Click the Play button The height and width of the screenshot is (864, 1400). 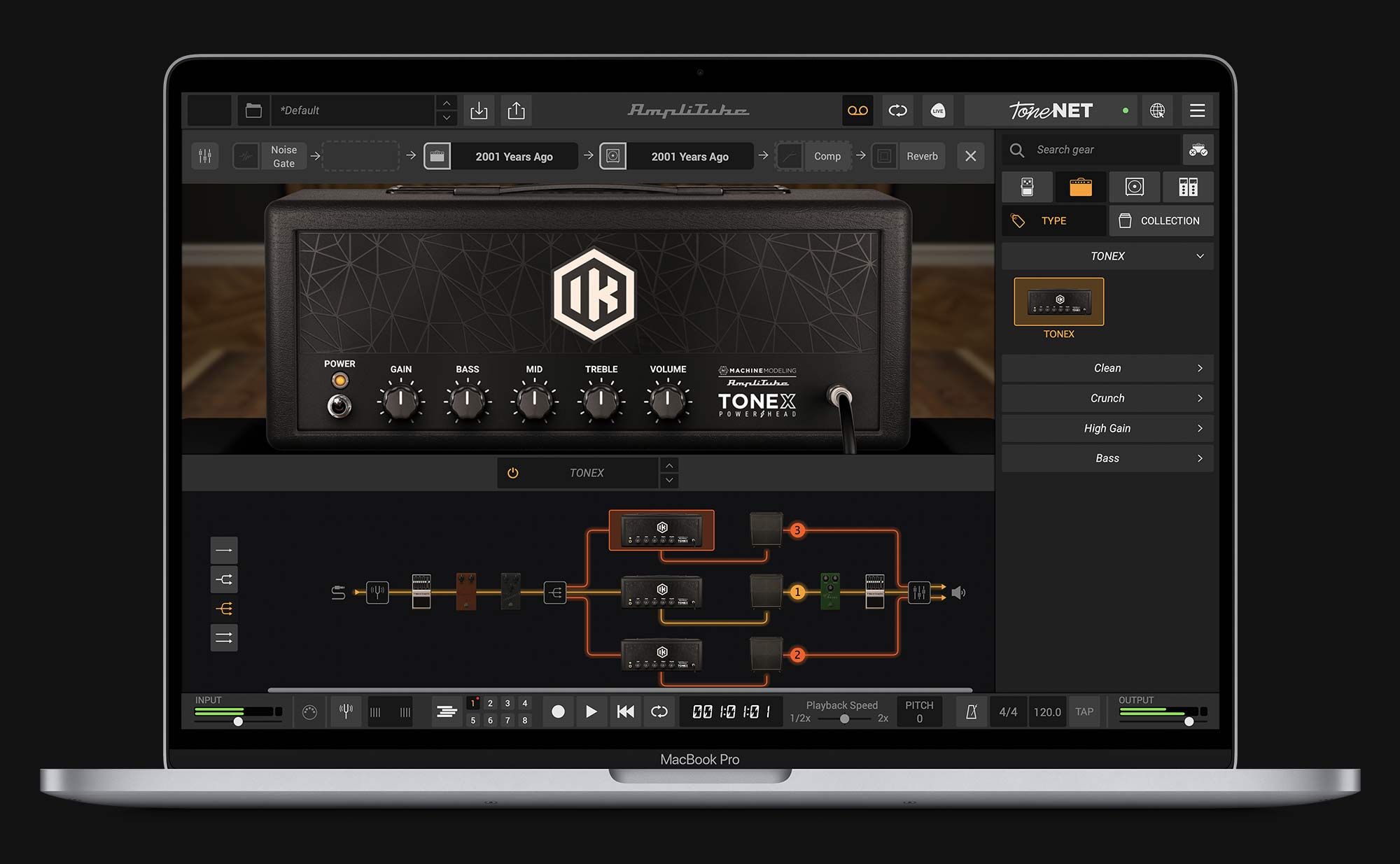tap(591, 711)
